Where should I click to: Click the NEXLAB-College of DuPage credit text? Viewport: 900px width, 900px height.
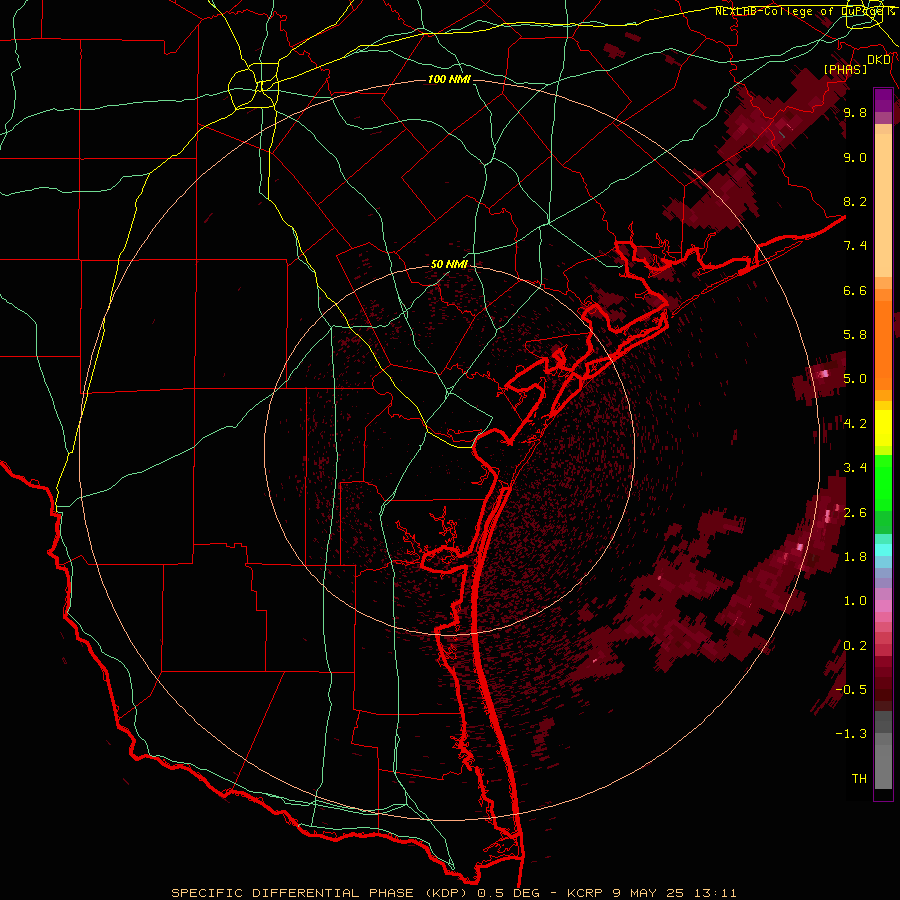click(x=804, y=11)
